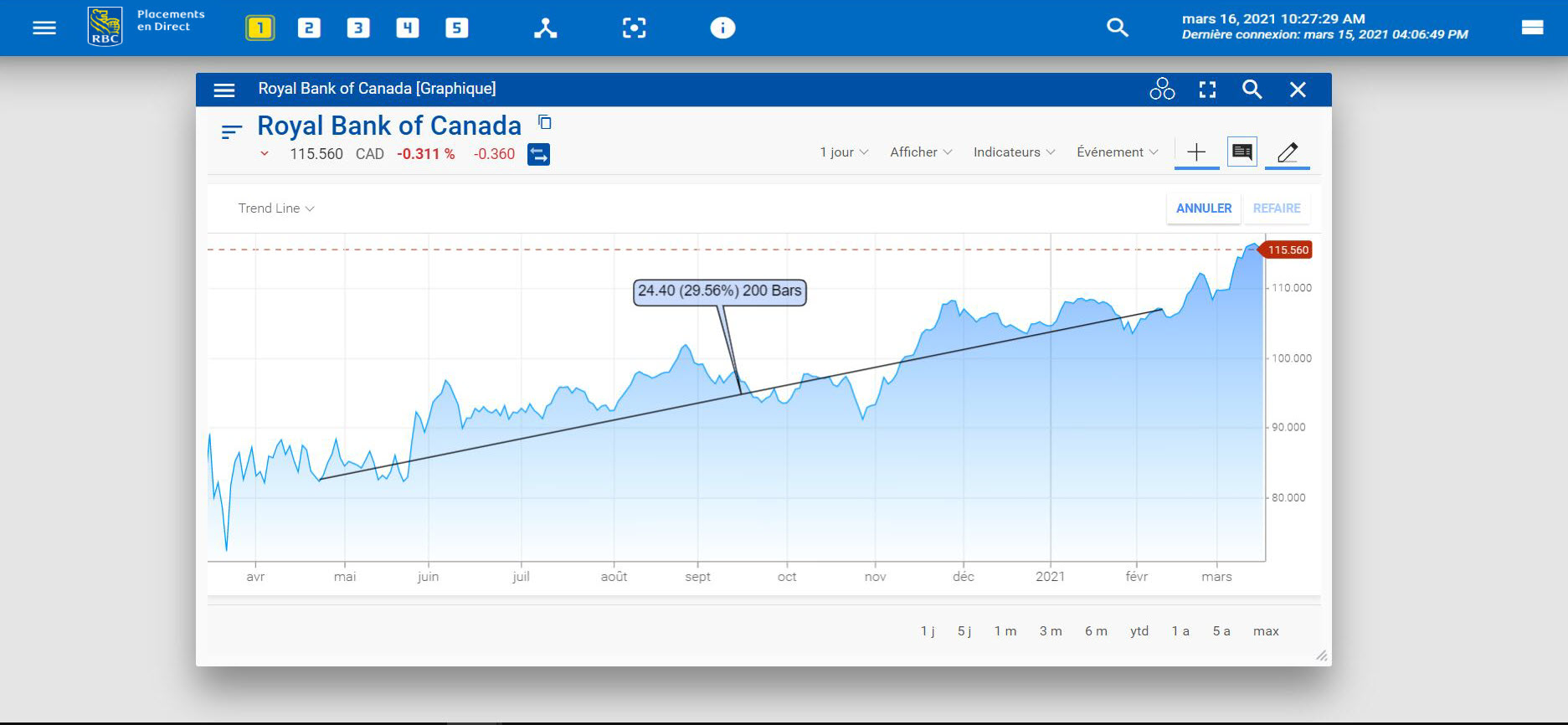
Task: Click the search magnifier in the top bar
Action: point(1117,28)
